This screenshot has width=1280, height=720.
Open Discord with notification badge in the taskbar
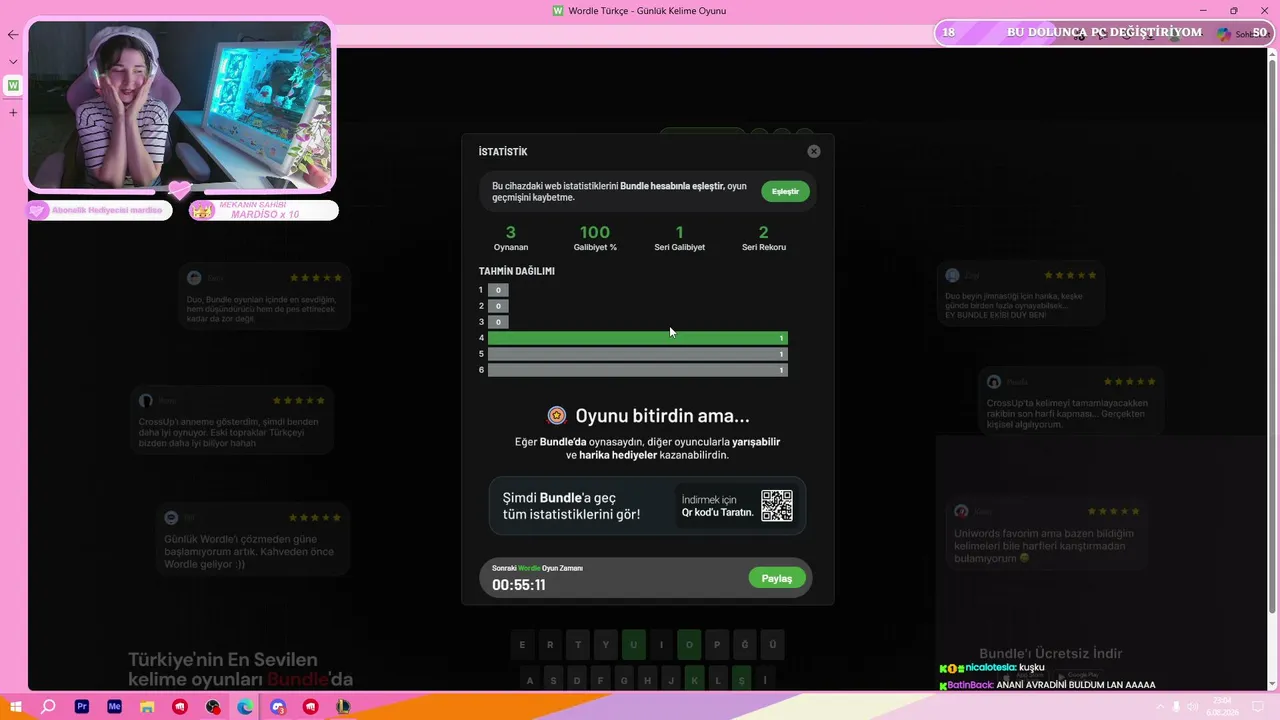point(278,707)
